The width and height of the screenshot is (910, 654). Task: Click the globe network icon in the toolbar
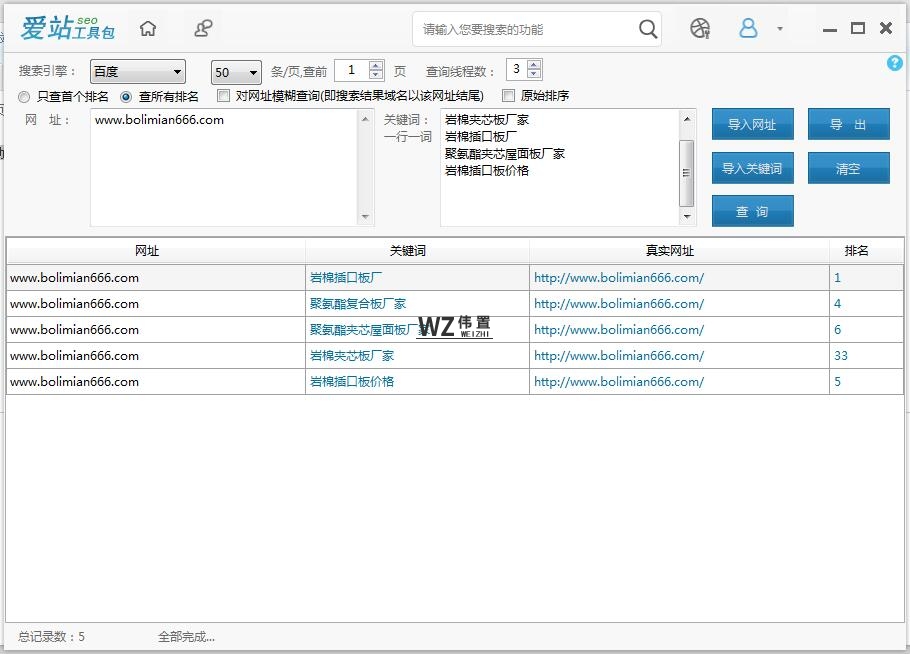click(699, 29)
